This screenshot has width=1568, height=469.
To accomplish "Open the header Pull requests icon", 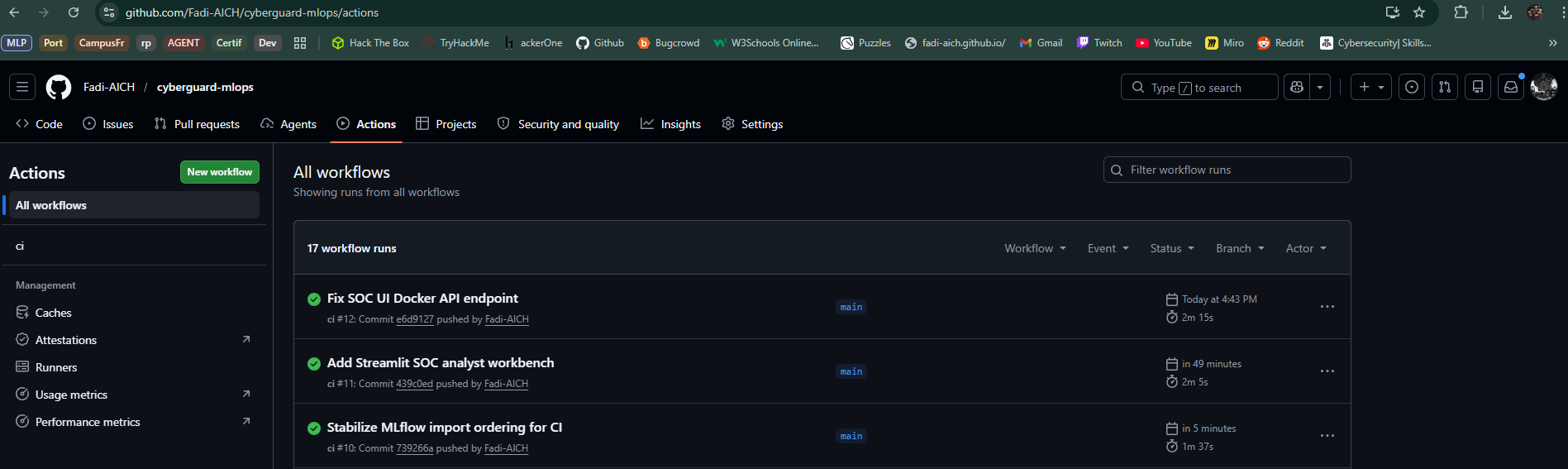I will coord(1445,87).
